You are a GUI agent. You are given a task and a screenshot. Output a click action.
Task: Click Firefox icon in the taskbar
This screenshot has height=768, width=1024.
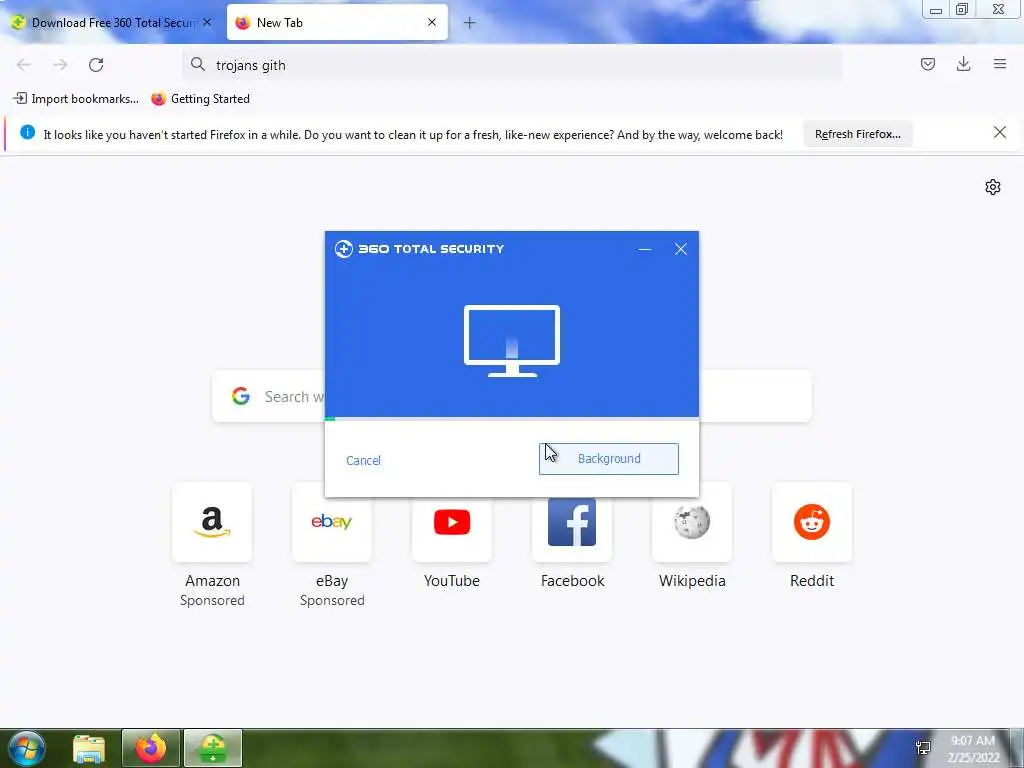click(x=151, y=748)
